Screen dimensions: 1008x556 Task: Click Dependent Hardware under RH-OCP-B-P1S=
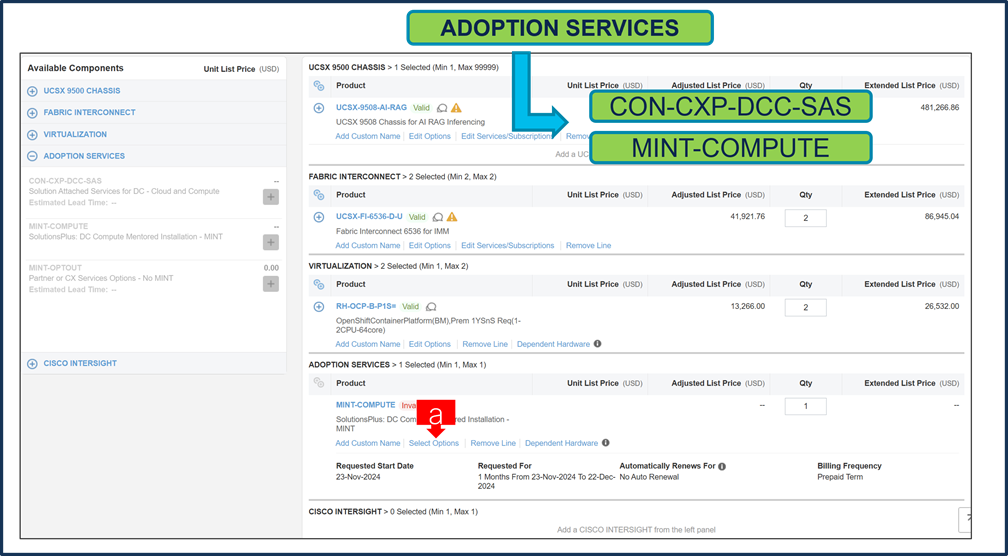[553, 345]
